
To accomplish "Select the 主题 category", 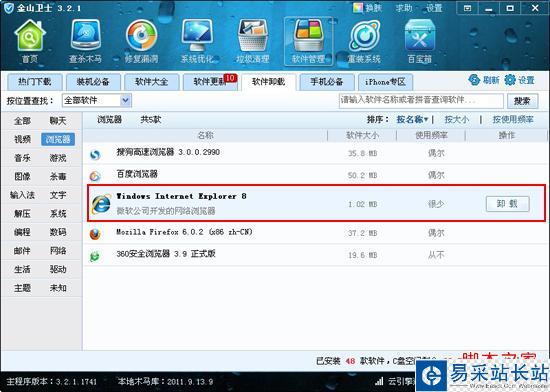I will (22, 288).
